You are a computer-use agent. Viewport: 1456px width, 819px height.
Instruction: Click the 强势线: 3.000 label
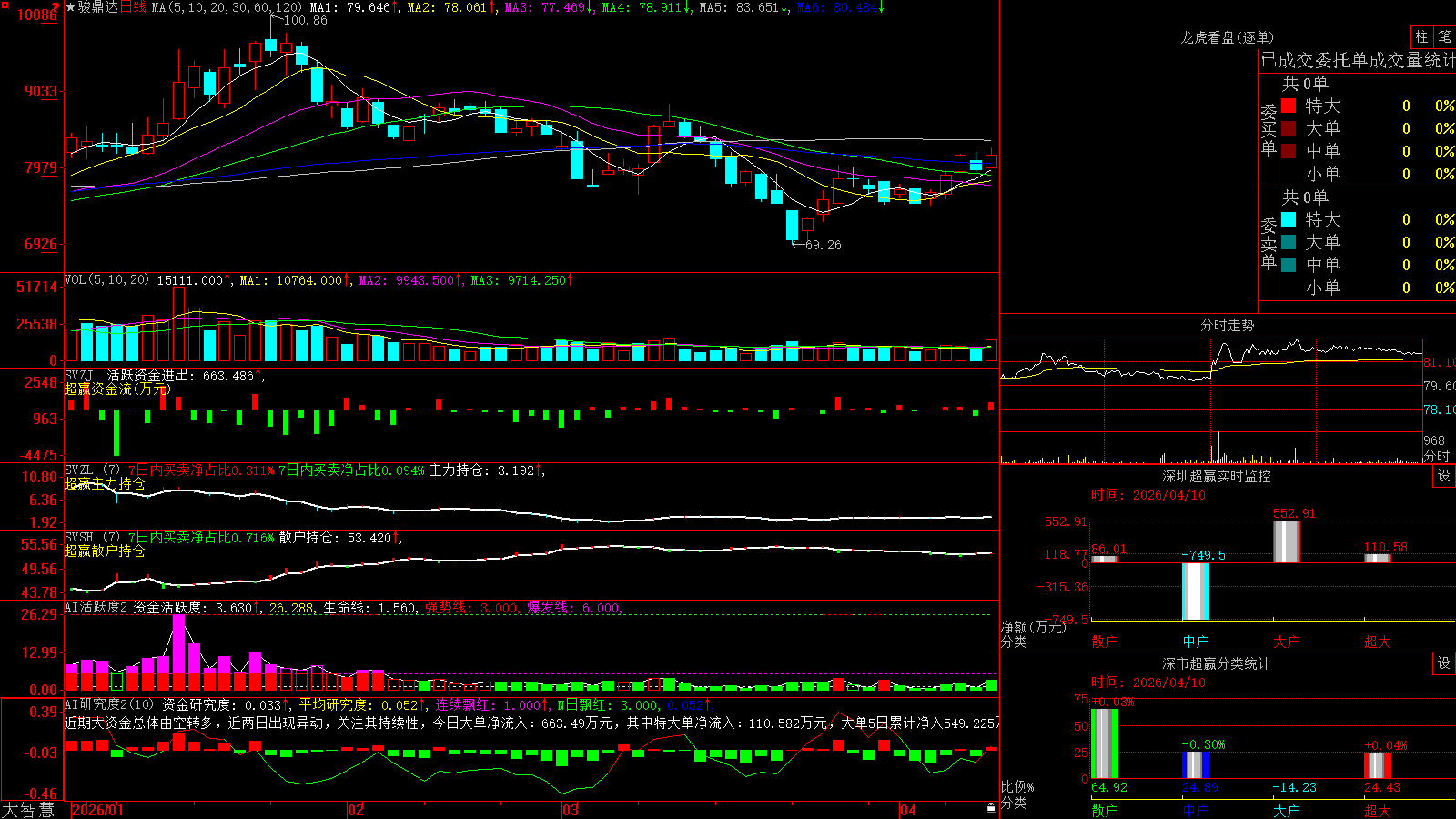click(471, 608)
